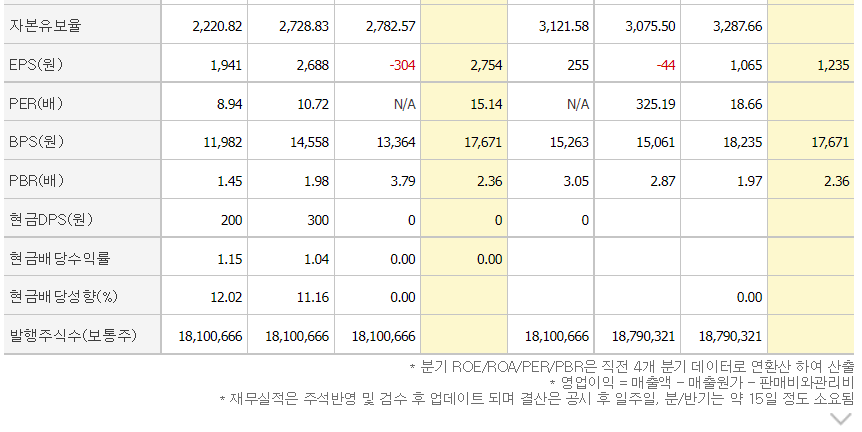The image size is (862, 432).
Task: Click the red EPS value -44
Action: (x=666, y=65)
